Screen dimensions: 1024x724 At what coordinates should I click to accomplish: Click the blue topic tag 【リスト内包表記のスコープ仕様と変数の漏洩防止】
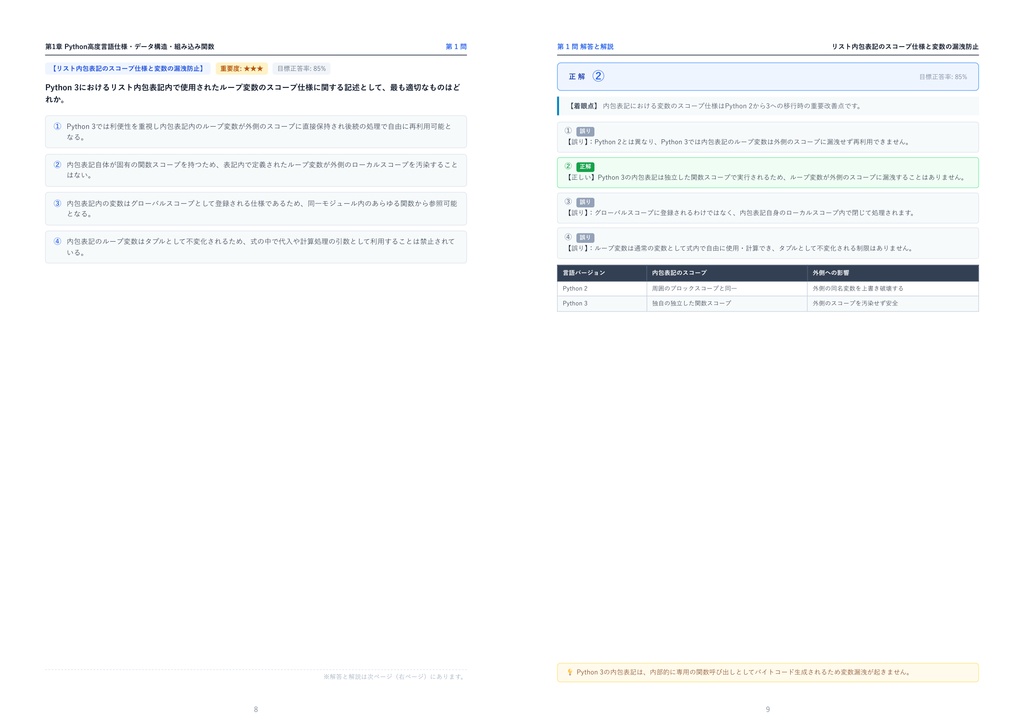click(x=128, y=69)
